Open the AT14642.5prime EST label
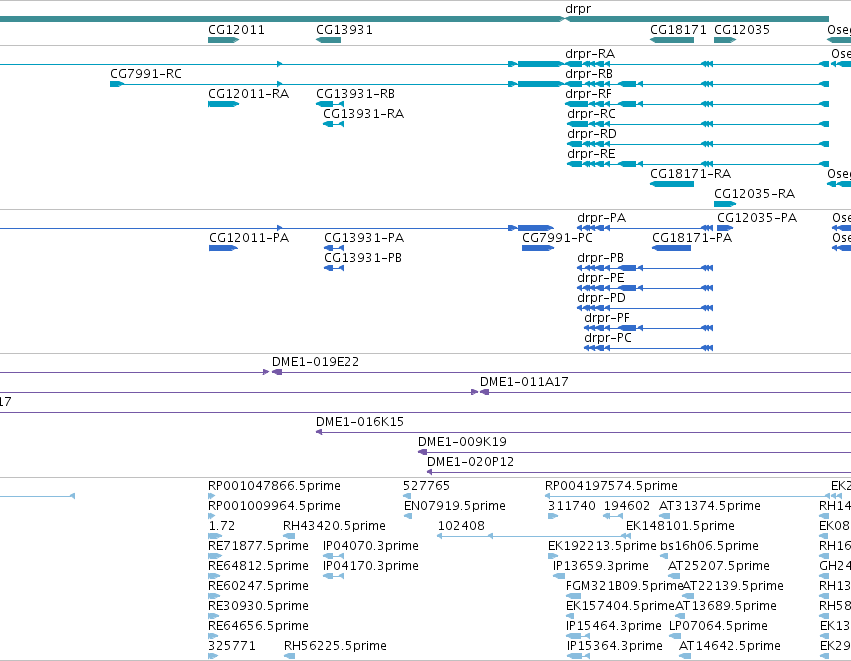851x661 pixels. click(729, 646)
